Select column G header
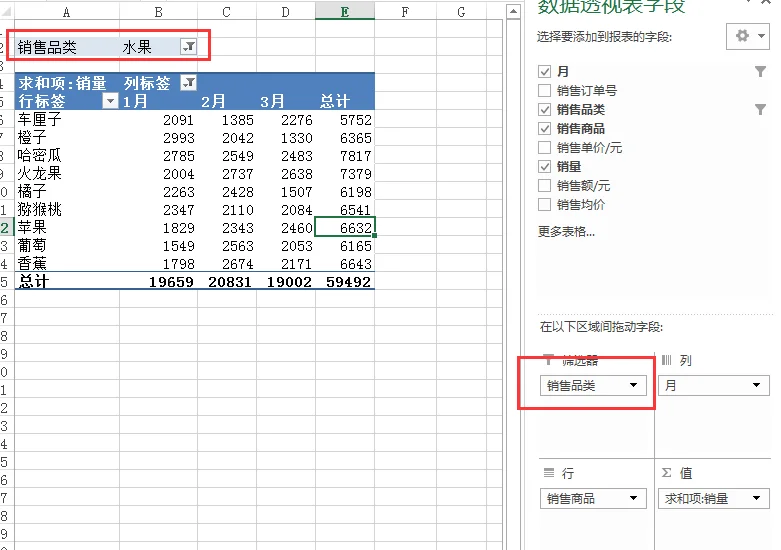781x550 pixels. click(462, 12)
